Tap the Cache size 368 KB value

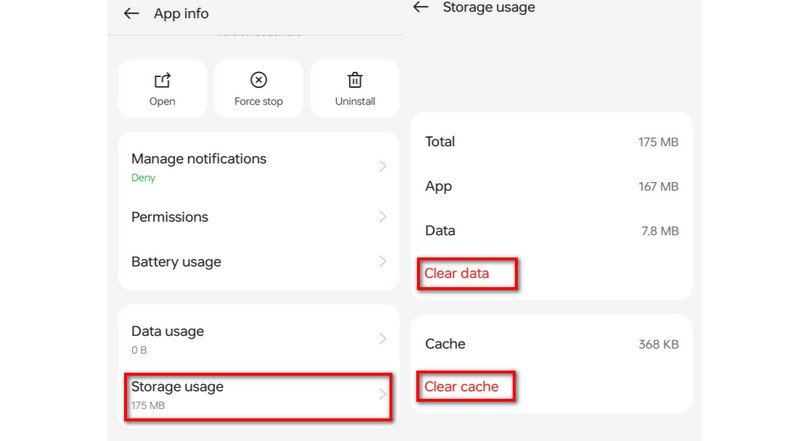658,344
